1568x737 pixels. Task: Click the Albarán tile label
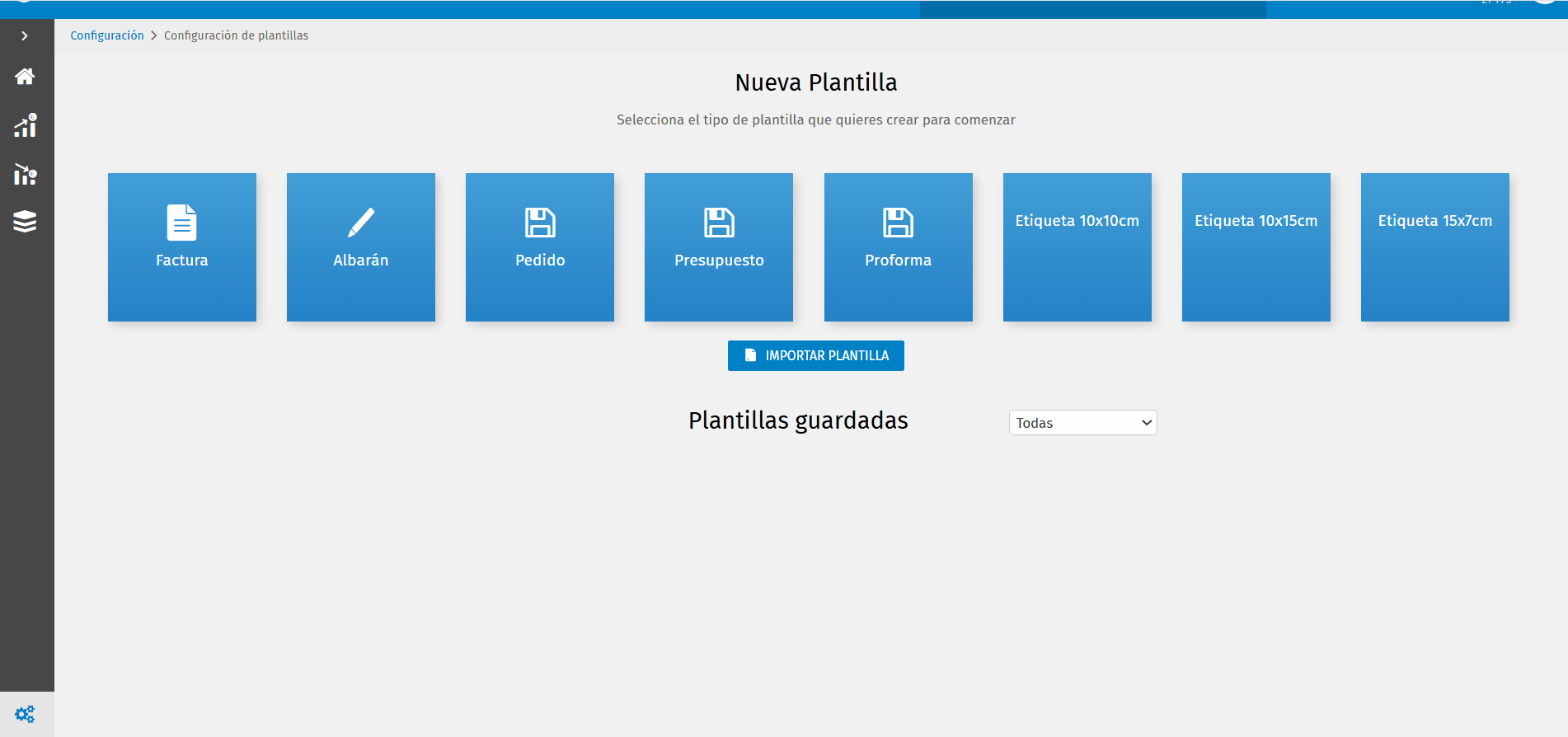click(361, 261)
